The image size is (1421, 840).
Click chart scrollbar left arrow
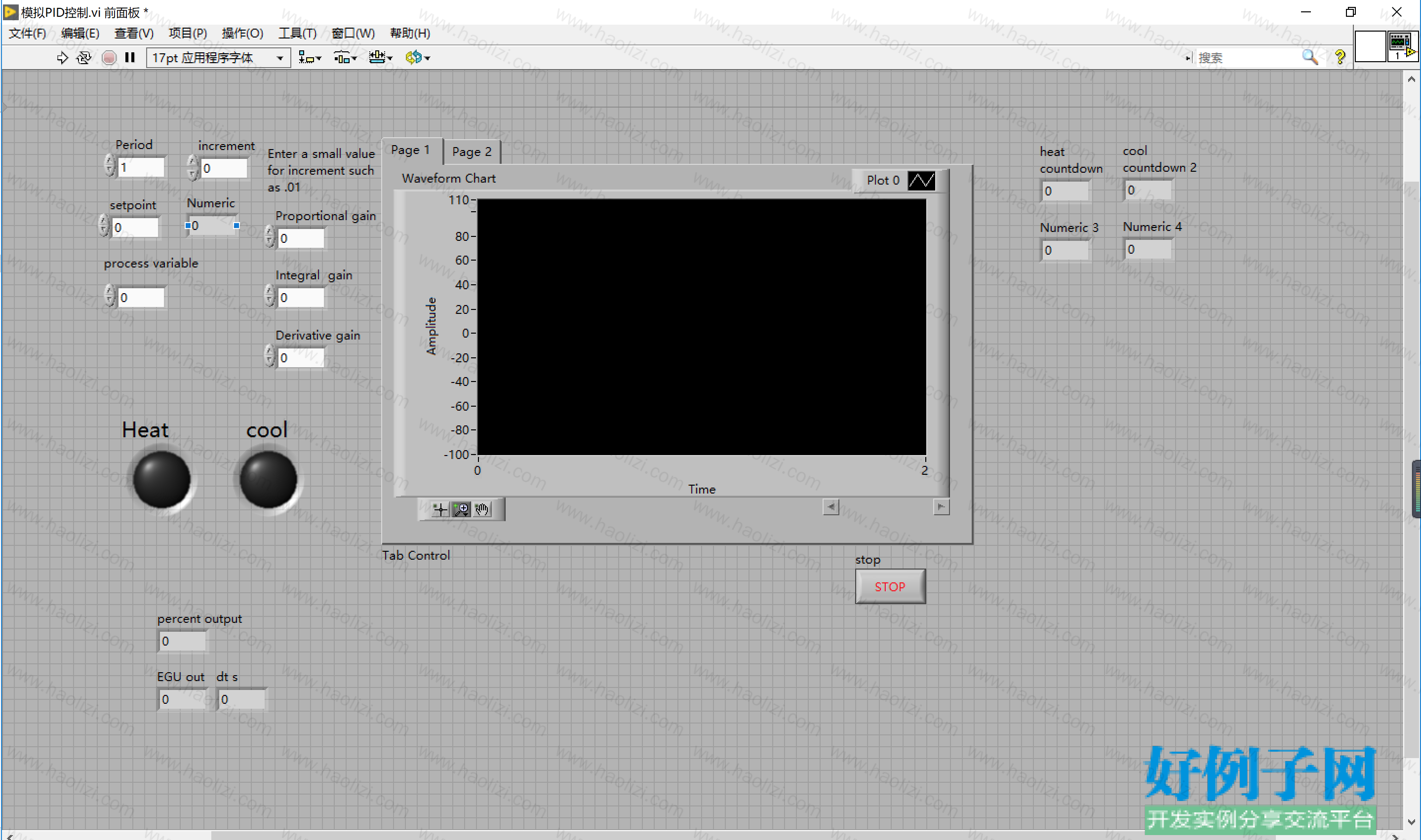830,506
